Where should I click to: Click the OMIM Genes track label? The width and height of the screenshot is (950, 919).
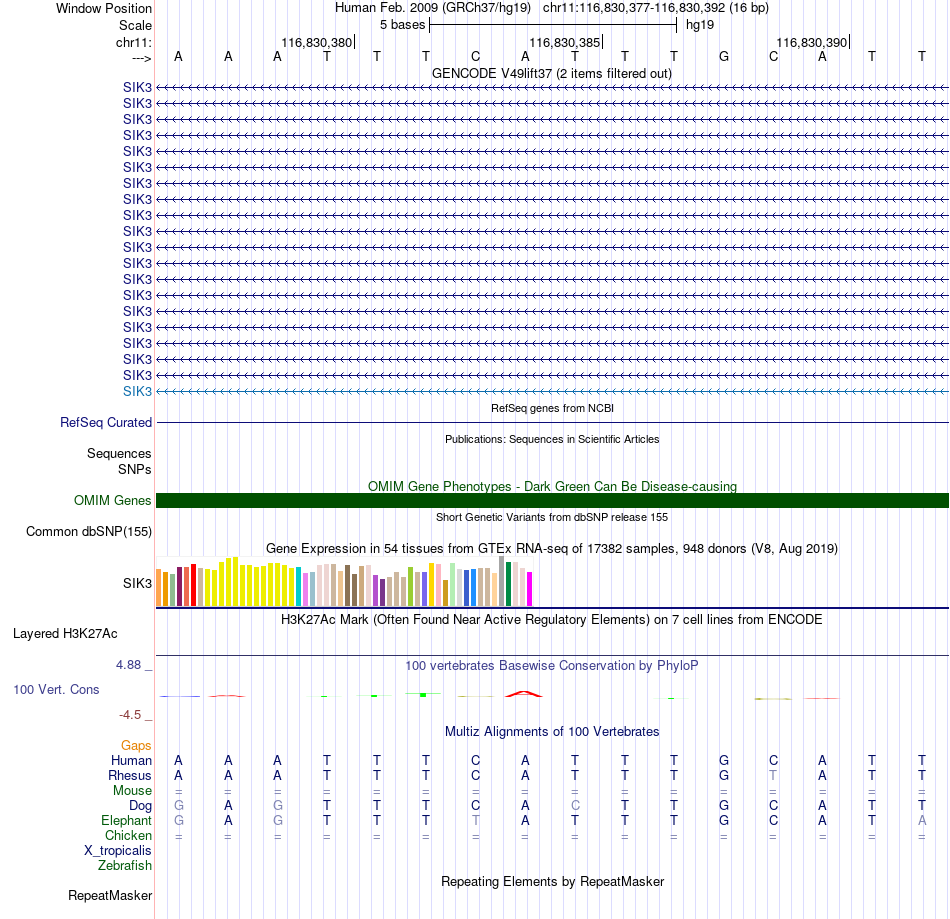coord(112,500)
